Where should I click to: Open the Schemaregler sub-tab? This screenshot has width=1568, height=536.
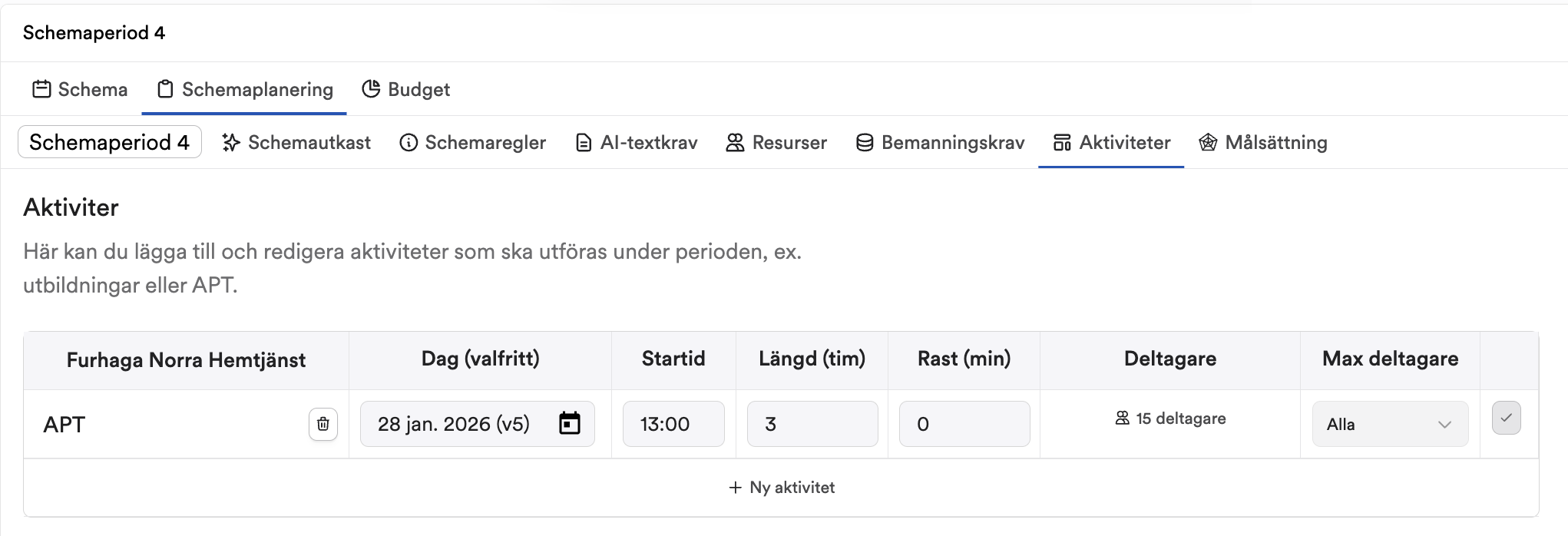pos(473,142)
